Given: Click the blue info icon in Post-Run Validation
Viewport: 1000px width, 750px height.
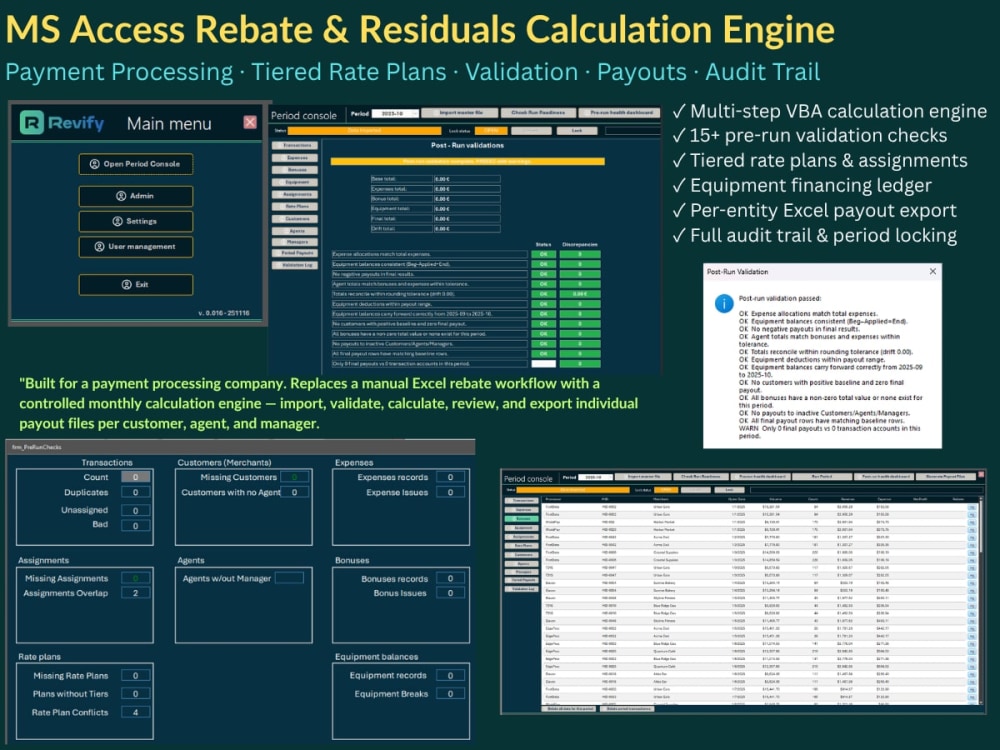Looking at the screenshot, I should click(x=724, y=304).
